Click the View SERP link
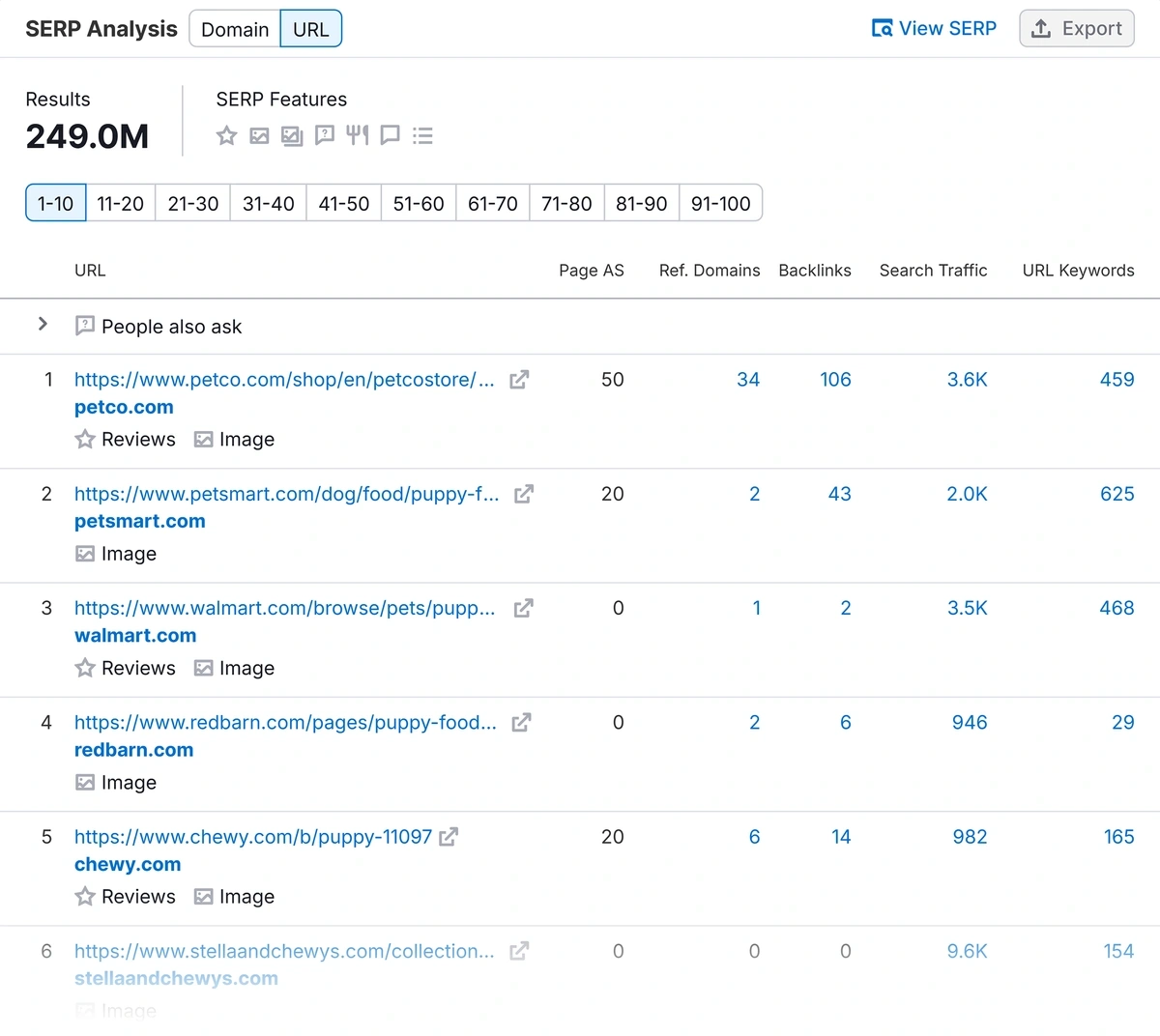The image size is (1160, 1036). coord(934,29)
